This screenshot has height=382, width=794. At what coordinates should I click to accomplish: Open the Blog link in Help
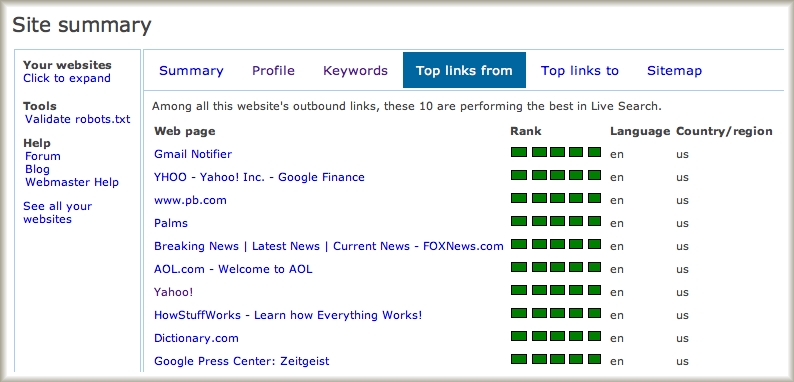click(x=37, y=169)
